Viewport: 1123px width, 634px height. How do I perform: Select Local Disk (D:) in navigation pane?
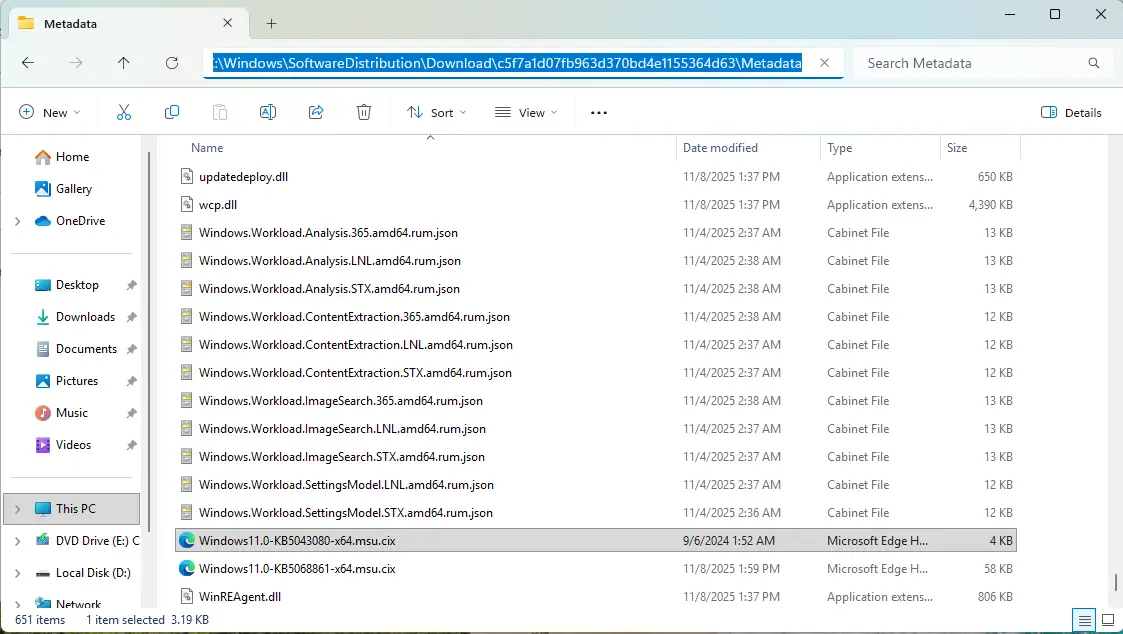click(83, 573)
